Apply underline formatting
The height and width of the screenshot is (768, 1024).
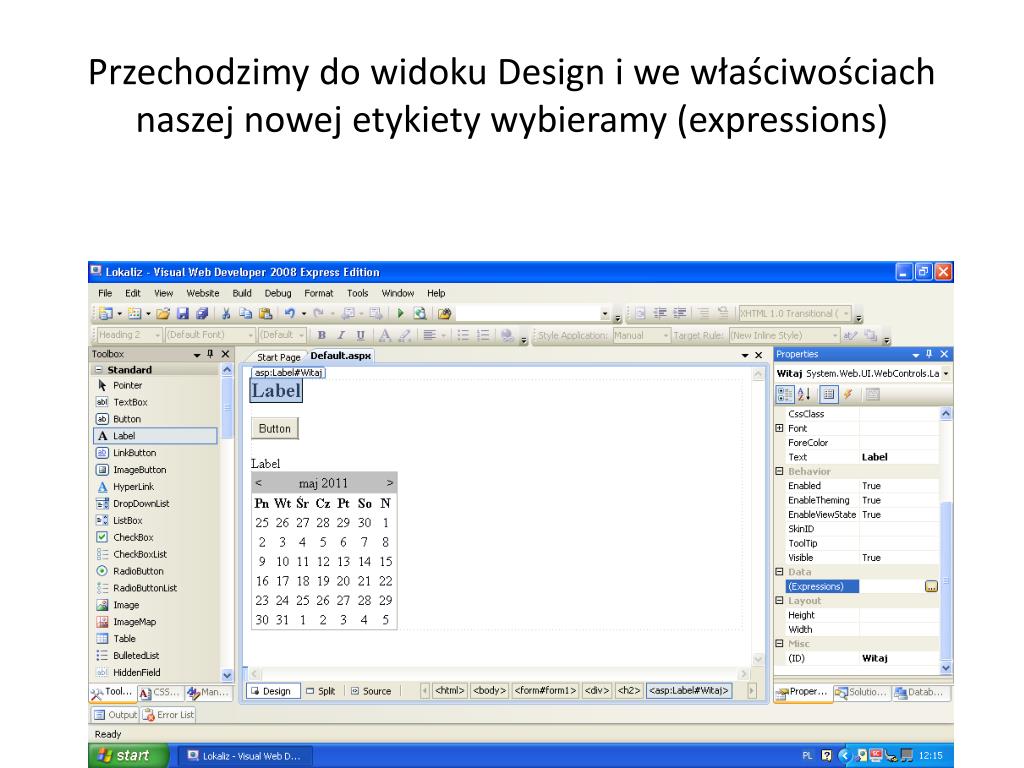(360, 335)
